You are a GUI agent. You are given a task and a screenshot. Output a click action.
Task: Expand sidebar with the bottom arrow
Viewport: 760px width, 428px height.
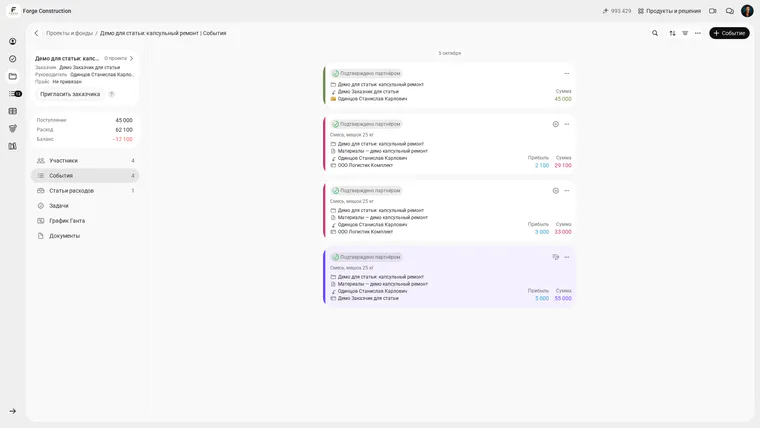pos(13,411)
